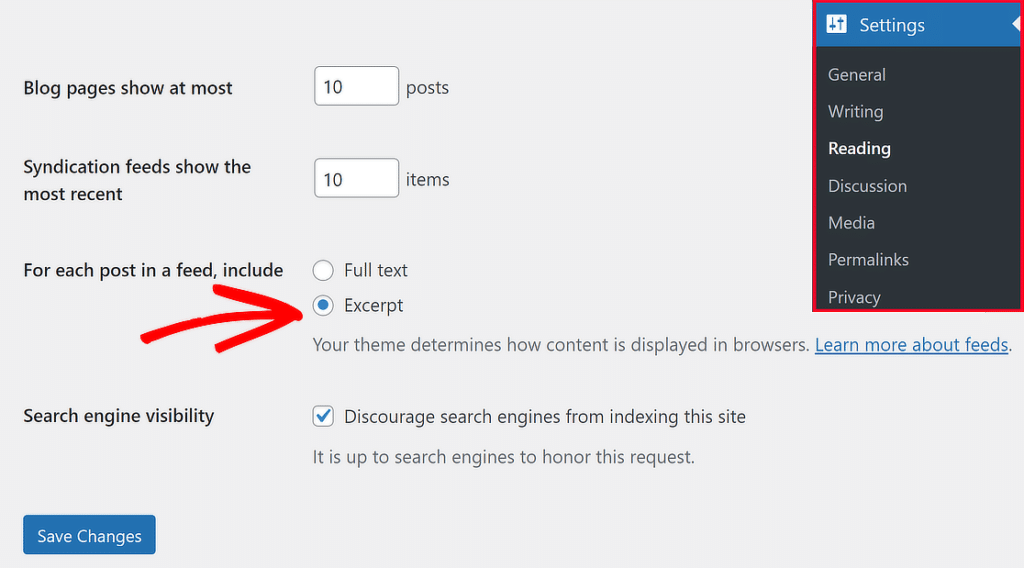The width and height of the screenshot is (1024, 568).
Task: Uncheck Discourage search engines checkbox
Action: pyautogui.click(x=323, y=416)
